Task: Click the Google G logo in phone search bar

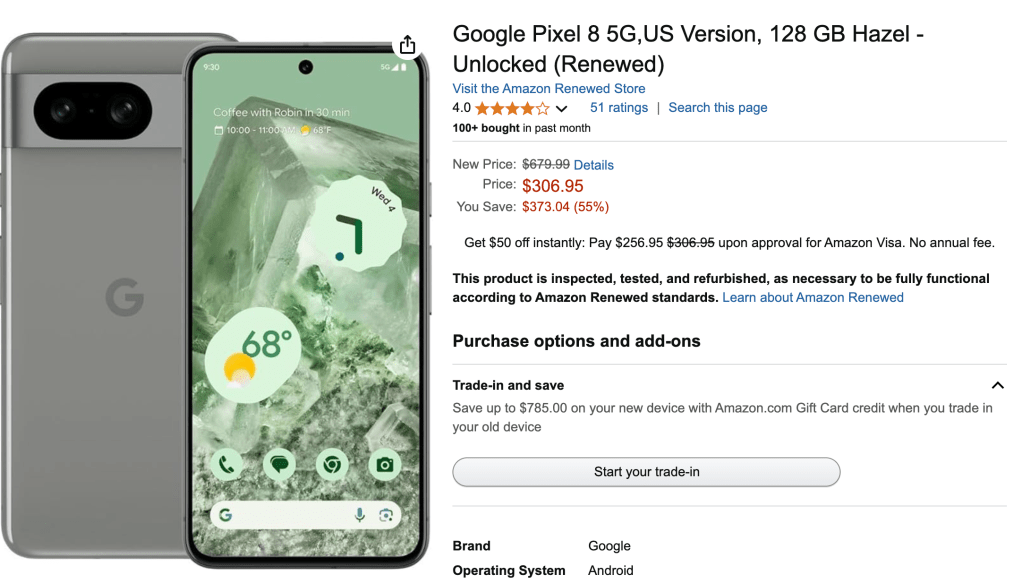Action: (x=226, y=515)
